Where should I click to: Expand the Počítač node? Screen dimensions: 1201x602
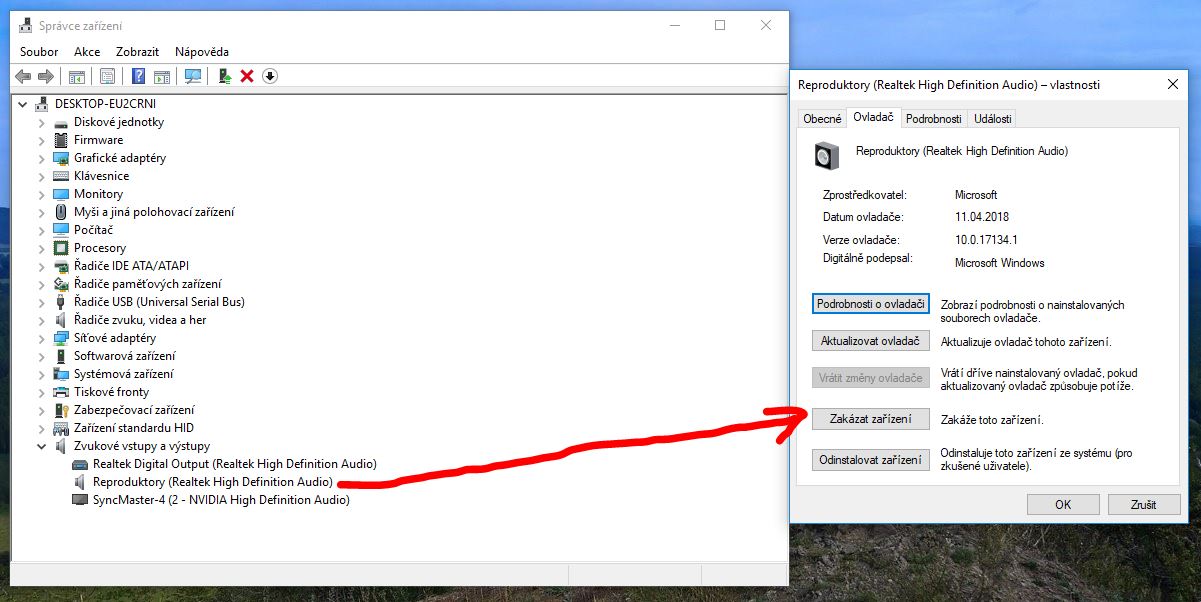42,230
